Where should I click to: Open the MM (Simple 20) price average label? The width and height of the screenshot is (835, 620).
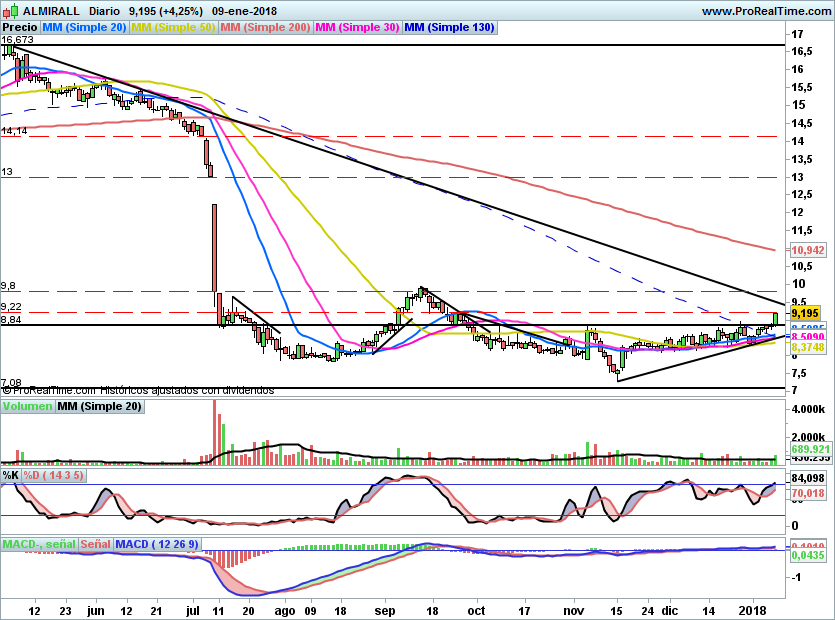pyautogui.click(x=86, y=28)
